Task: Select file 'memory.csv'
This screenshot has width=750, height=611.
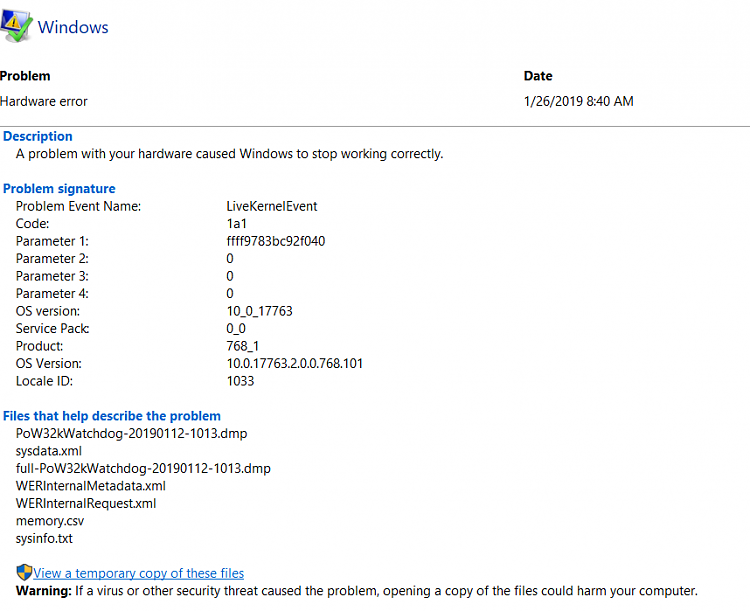Action: 50,521
